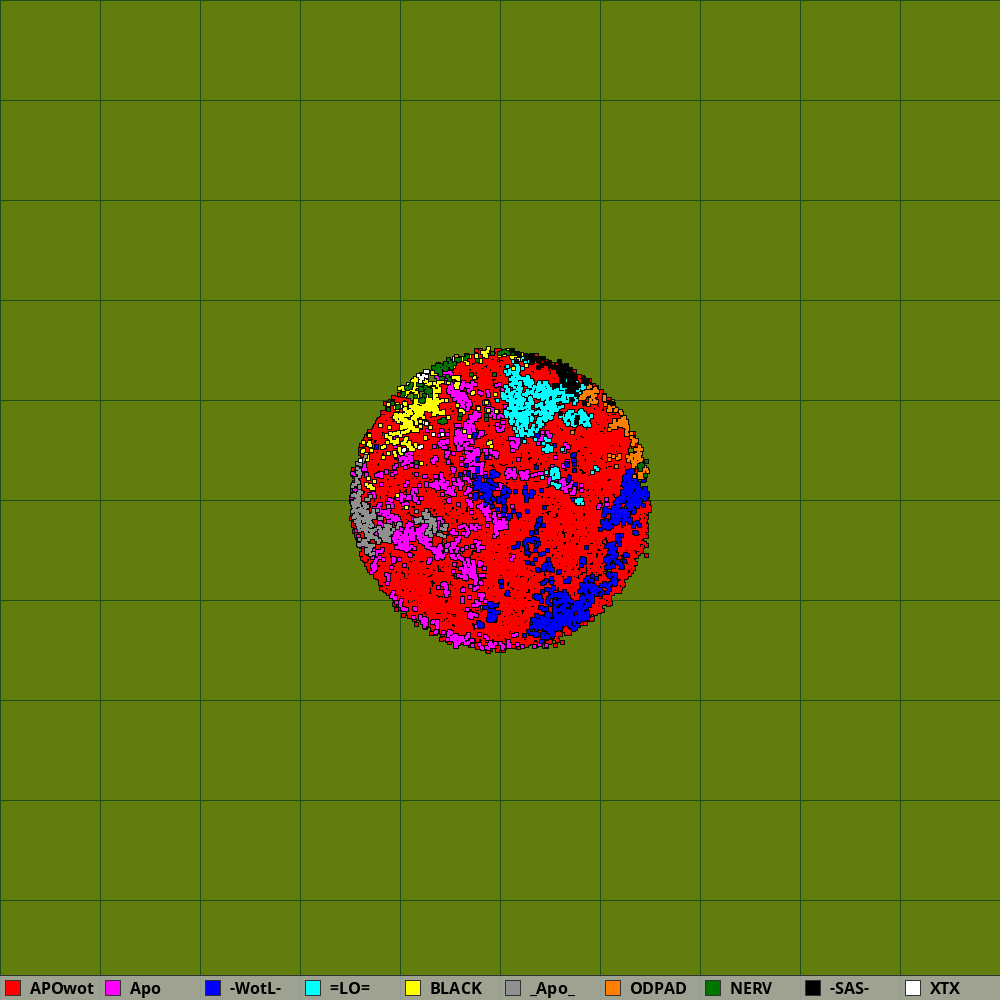This screenshot has width=1000, height=1000.
Task: Select the -SAS- legend label
Action: pyautogui.click(x=849, y=989)
